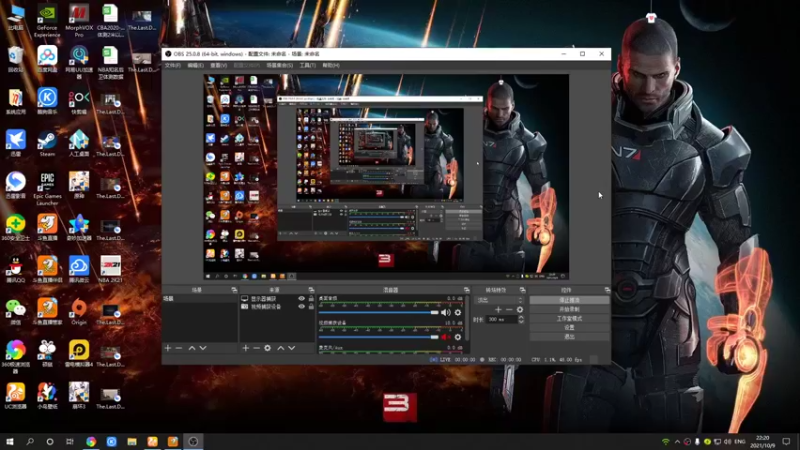The image size is (800, 450).
Task: Open notification center icon in tray
Action: pyautogui.click(x=786, y=441)
